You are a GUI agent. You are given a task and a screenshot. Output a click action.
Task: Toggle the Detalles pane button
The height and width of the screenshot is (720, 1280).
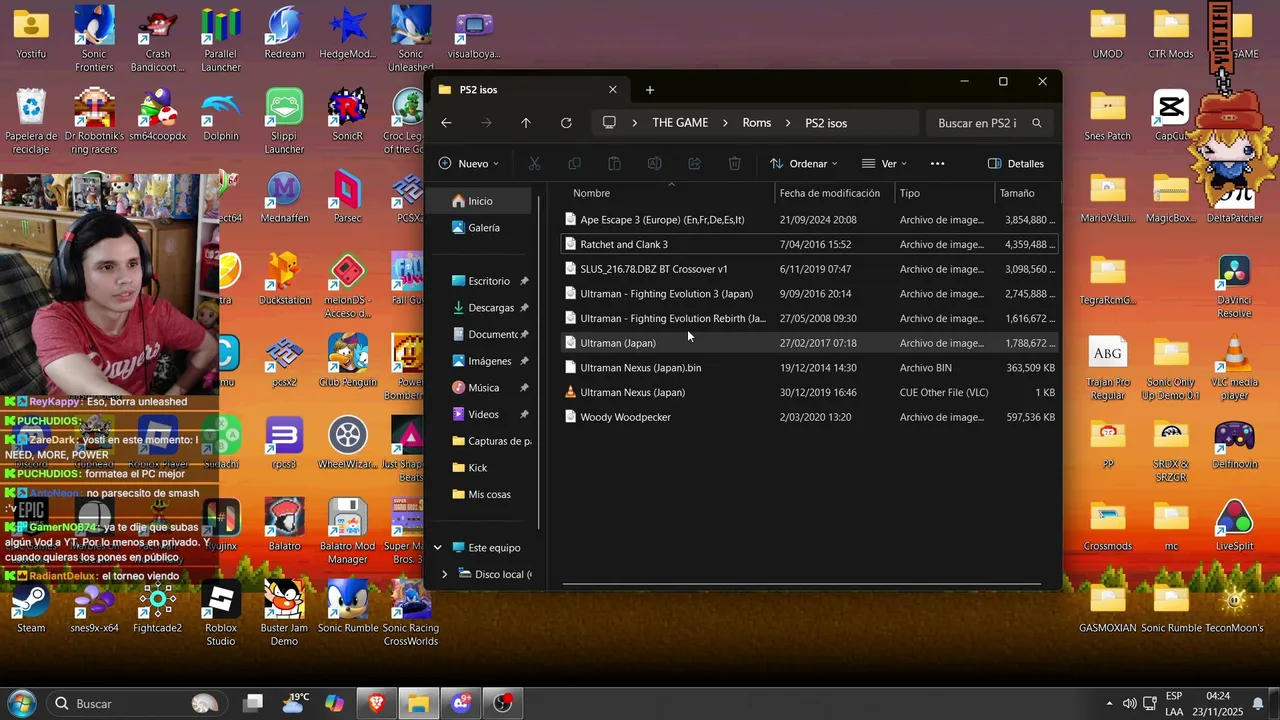pyautogui.click(x=1015, y=163)
